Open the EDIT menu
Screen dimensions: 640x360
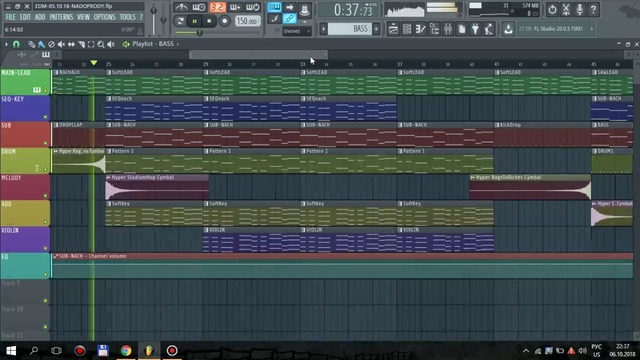click(x=25, y=17)
